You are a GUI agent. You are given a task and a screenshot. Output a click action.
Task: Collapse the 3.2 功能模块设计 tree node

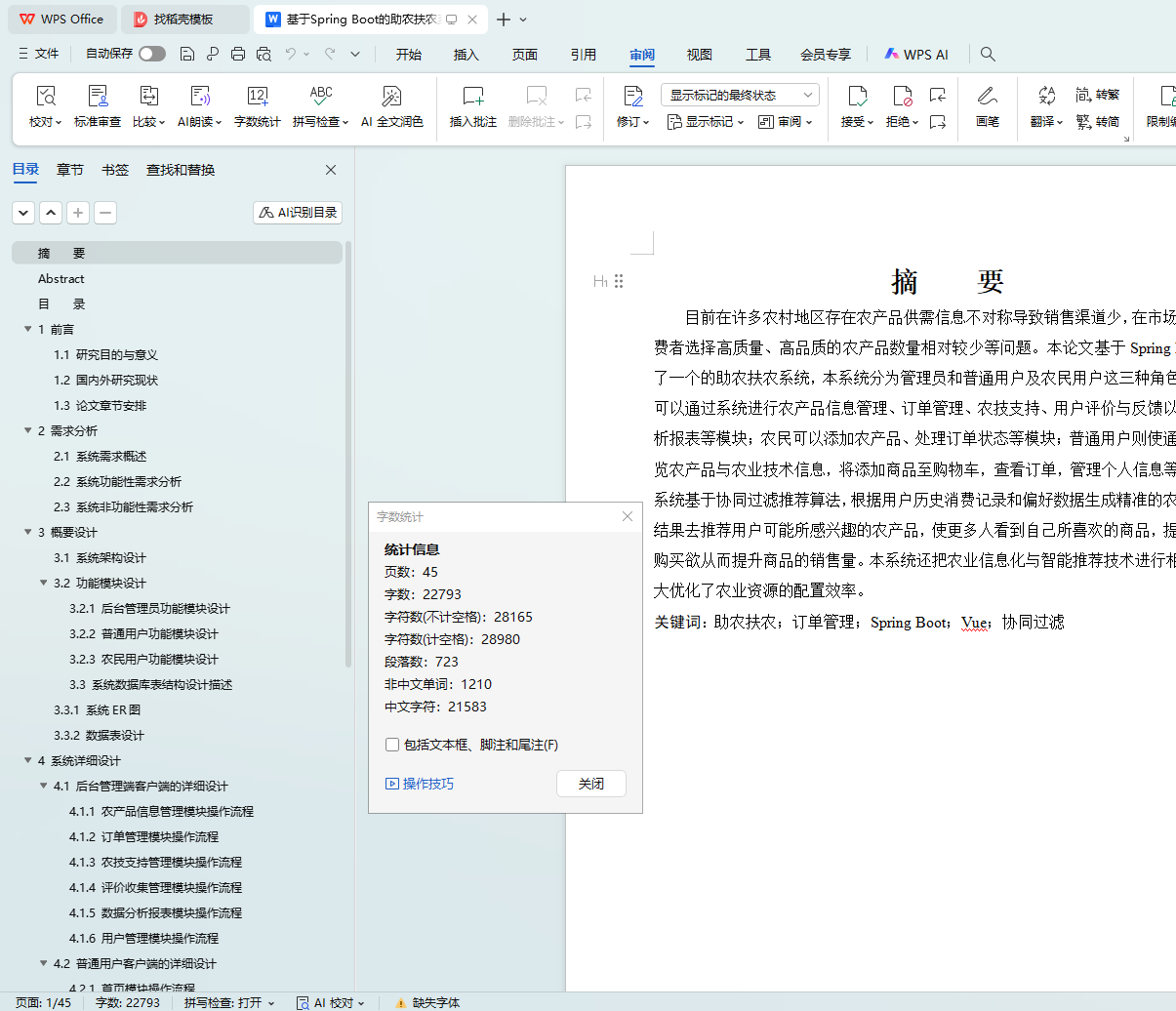(44, 584)
